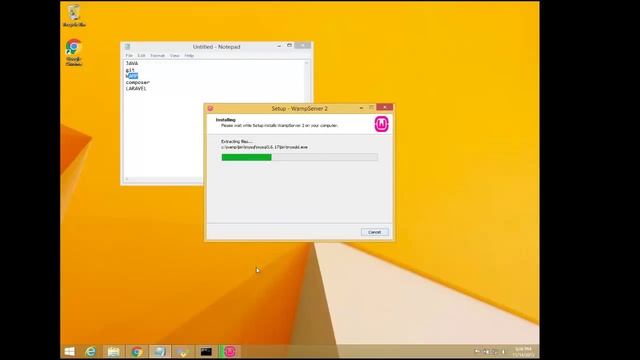Open the Edit menu in Notepad
This screenshot has width=640, height=360.
point(141,56)
